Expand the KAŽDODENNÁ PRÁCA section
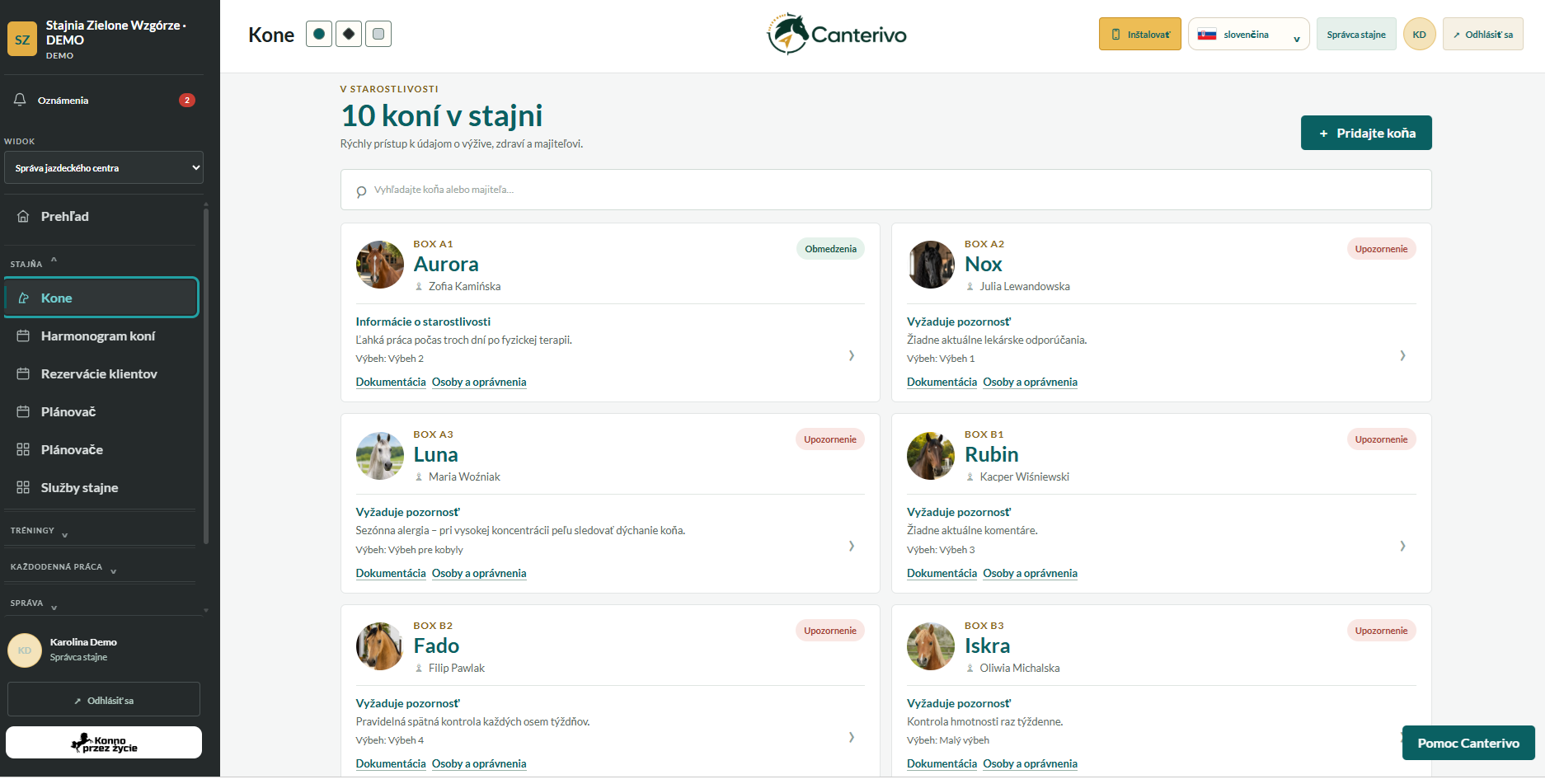This screenshot has width=1545, height=784. click(x=63, y=568)
